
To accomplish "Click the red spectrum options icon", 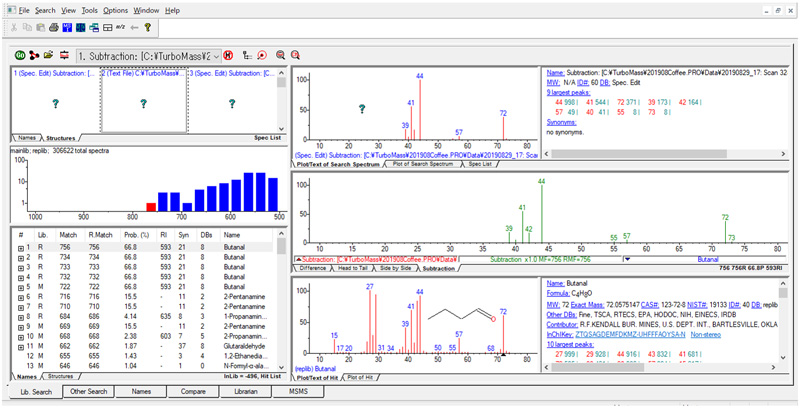I will coord(64,55).
